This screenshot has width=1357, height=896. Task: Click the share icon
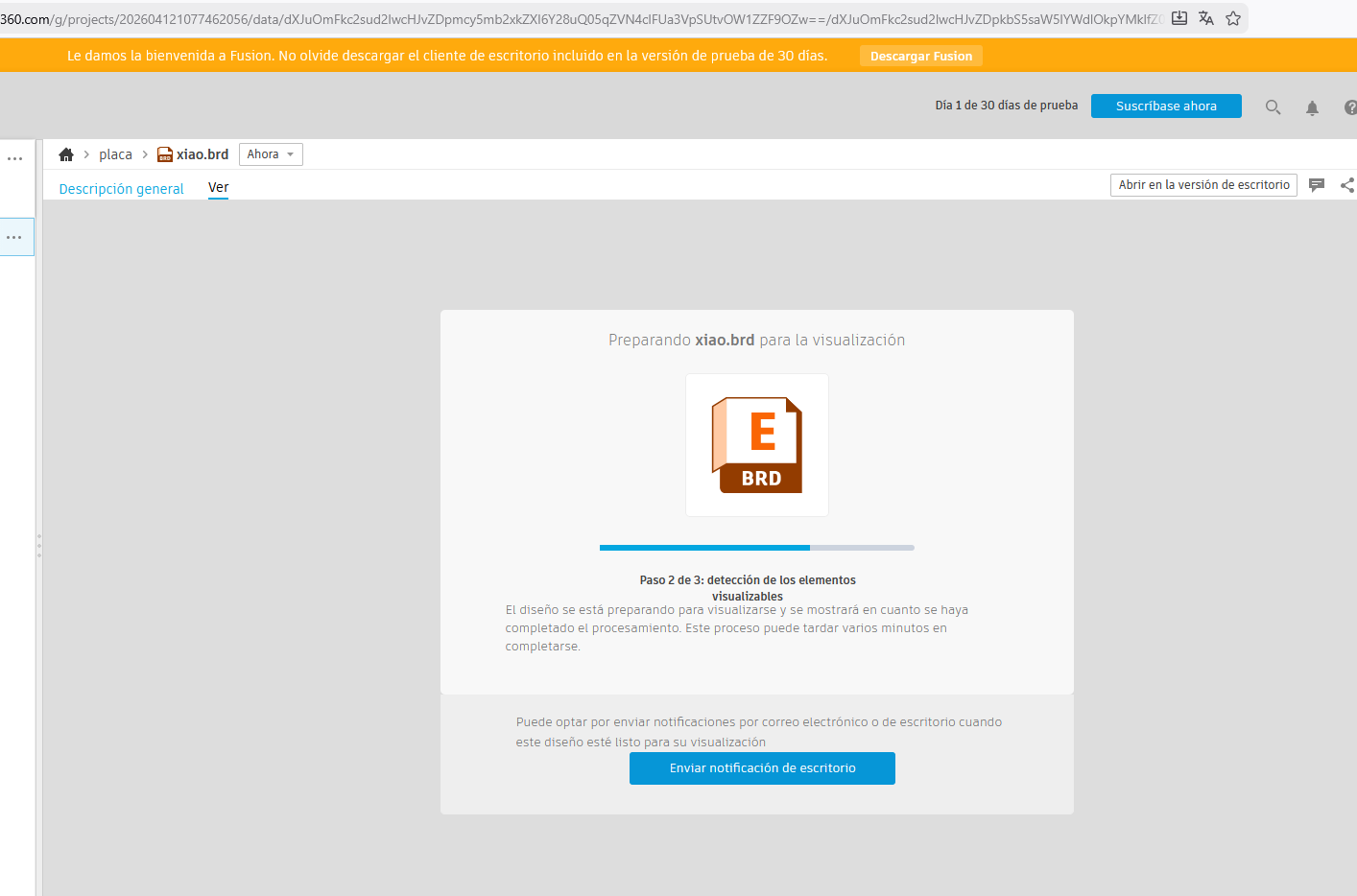[x=1347, y=185]
